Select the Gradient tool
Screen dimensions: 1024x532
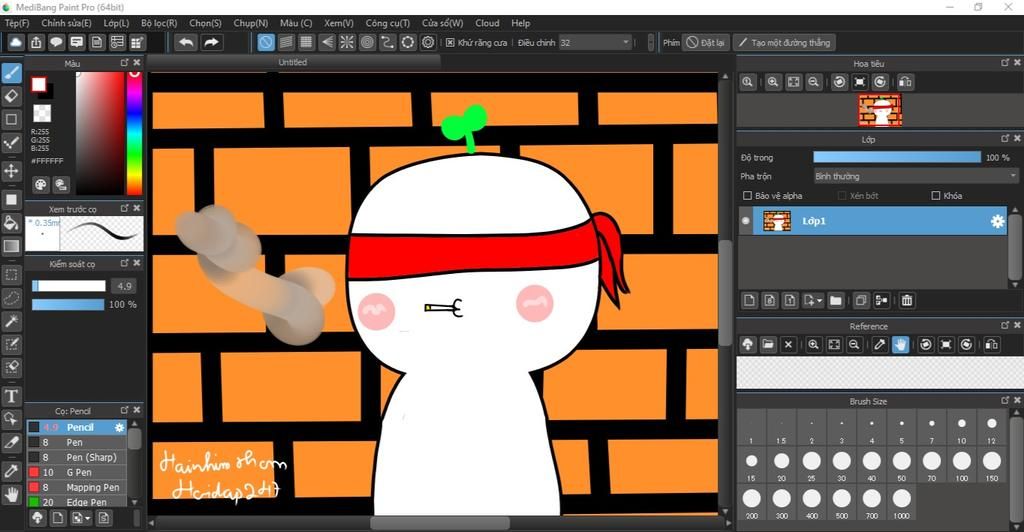coord(12,246)
